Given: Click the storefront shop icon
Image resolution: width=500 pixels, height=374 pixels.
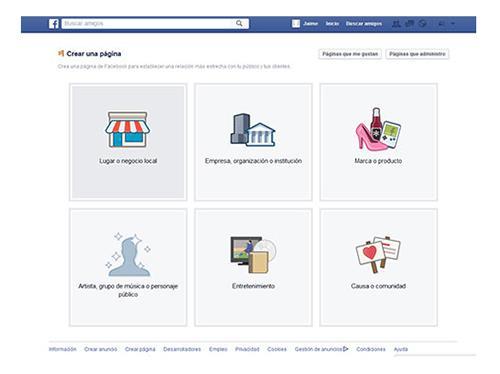Looking at the screenshot, I should [128, 130].
